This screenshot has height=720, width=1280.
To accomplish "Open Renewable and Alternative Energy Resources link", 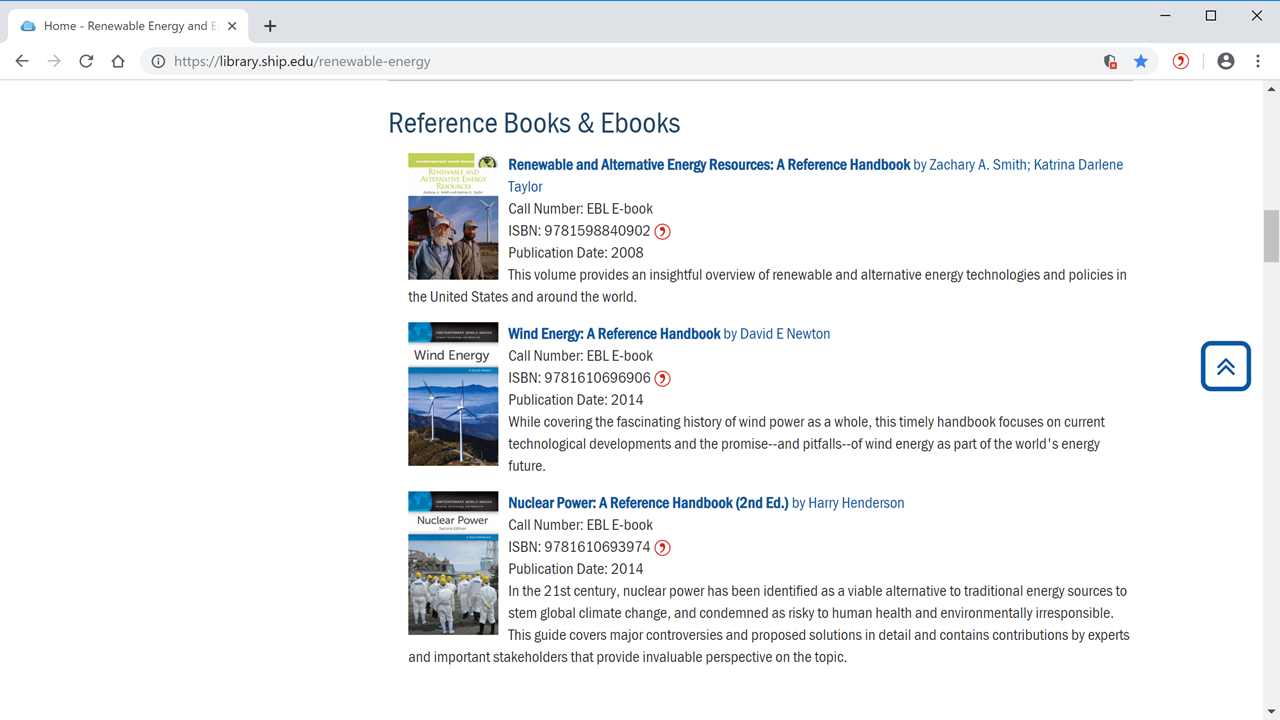I will (709, 165).
